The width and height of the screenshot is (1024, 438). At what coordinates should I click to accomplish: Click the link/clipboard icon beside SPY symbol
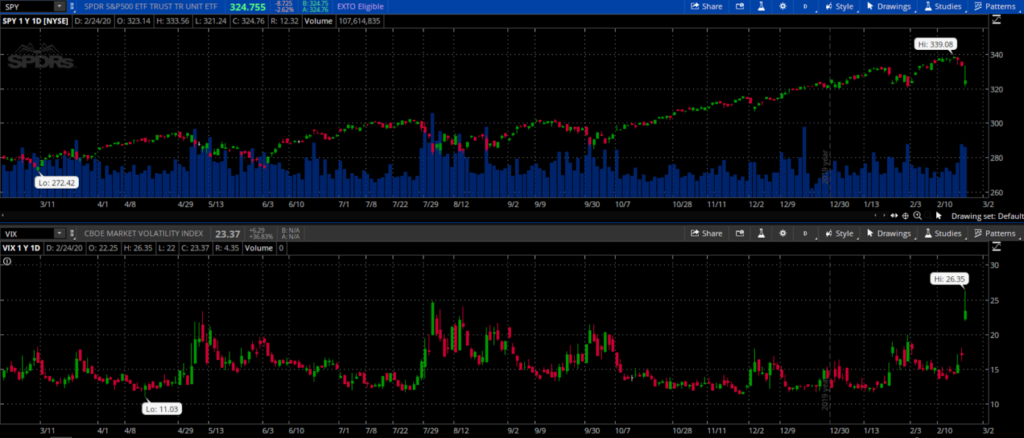point(72,7)
